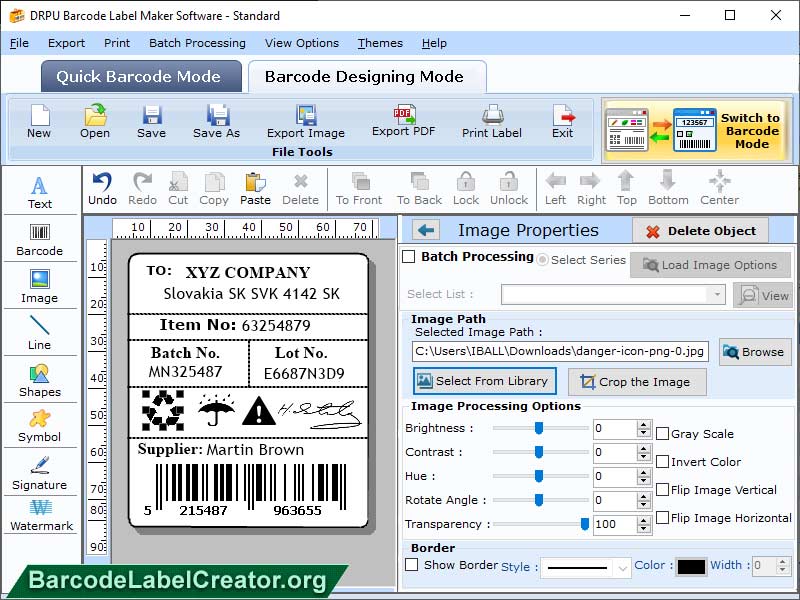
Task: Open the Batch Processing menu
Action: pos(196,43)
